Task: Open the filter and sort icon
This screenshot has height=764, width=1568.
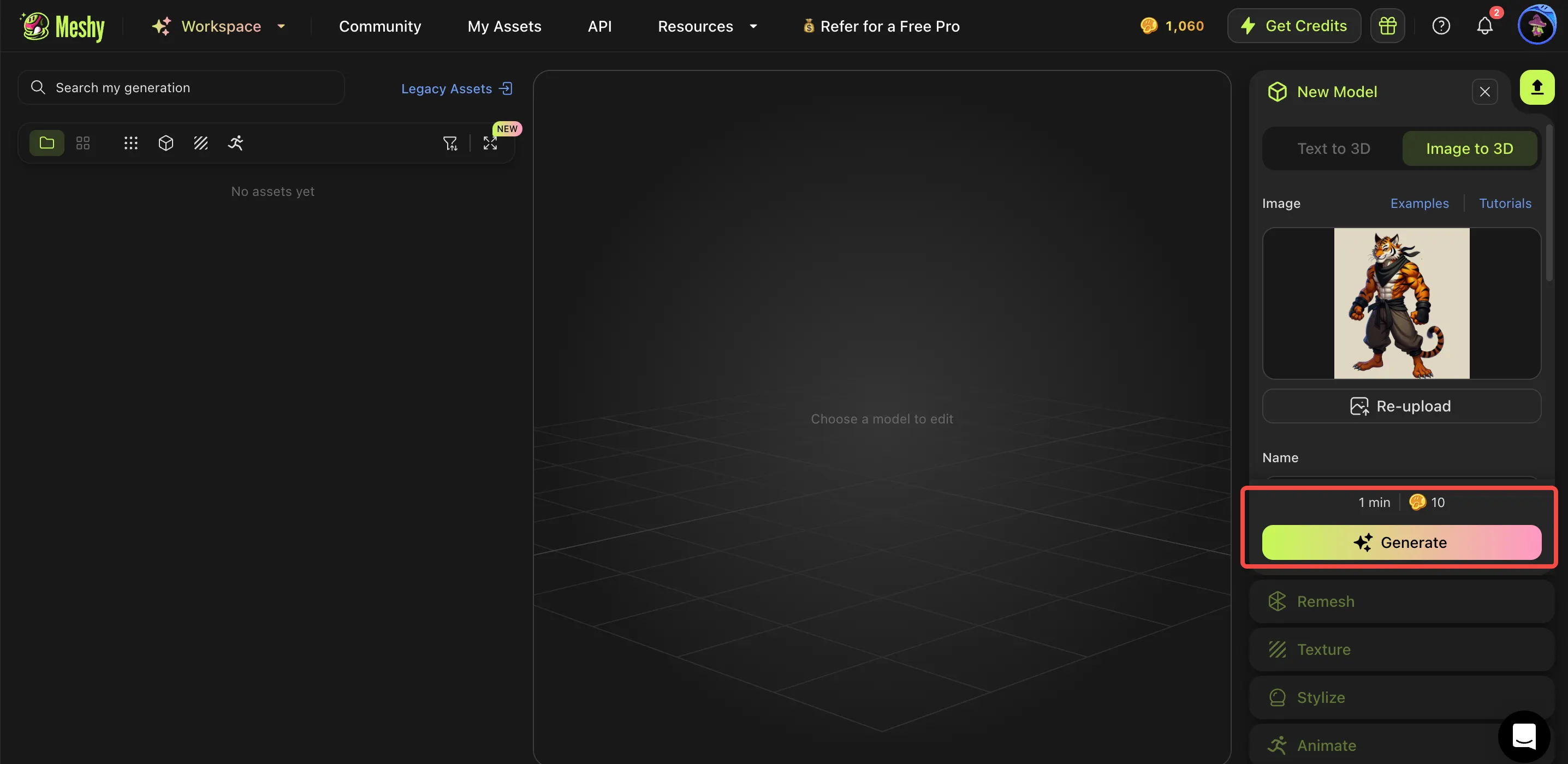Action: [450, 143]
